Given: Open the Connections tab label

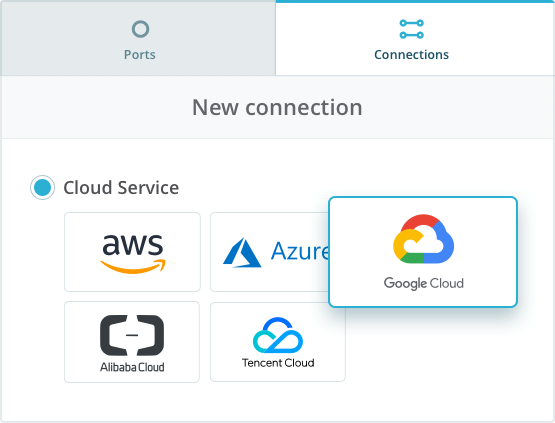Looking at the screenshot, I should click(411, 55).
